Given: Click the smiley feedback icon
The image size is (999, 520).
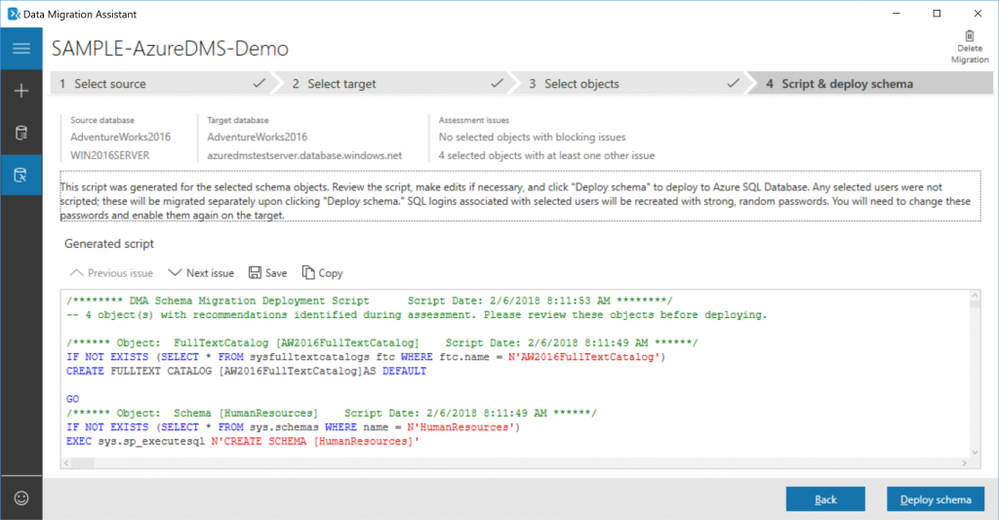Looking at the screenshot, I should click(x=21, y=498).
